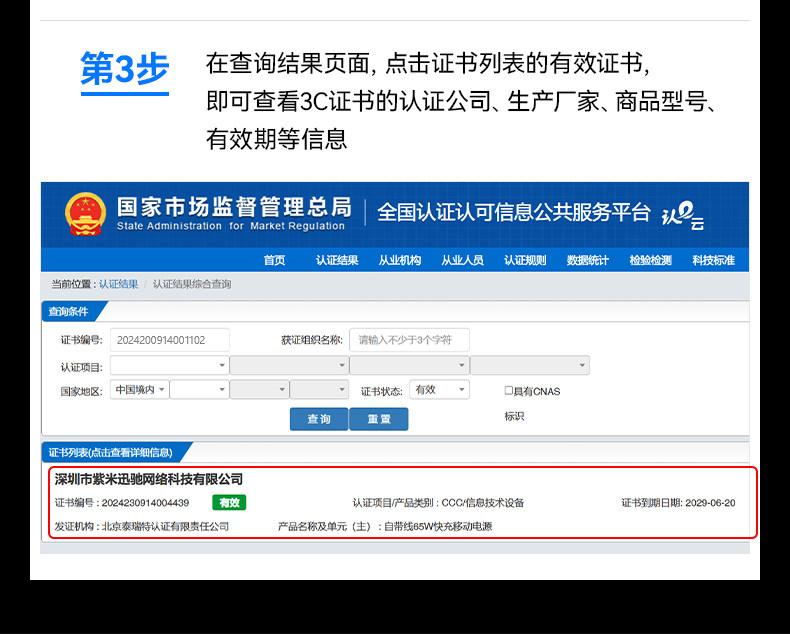Click certificate number 2024230914004439
790x634 pixels.
145,502
